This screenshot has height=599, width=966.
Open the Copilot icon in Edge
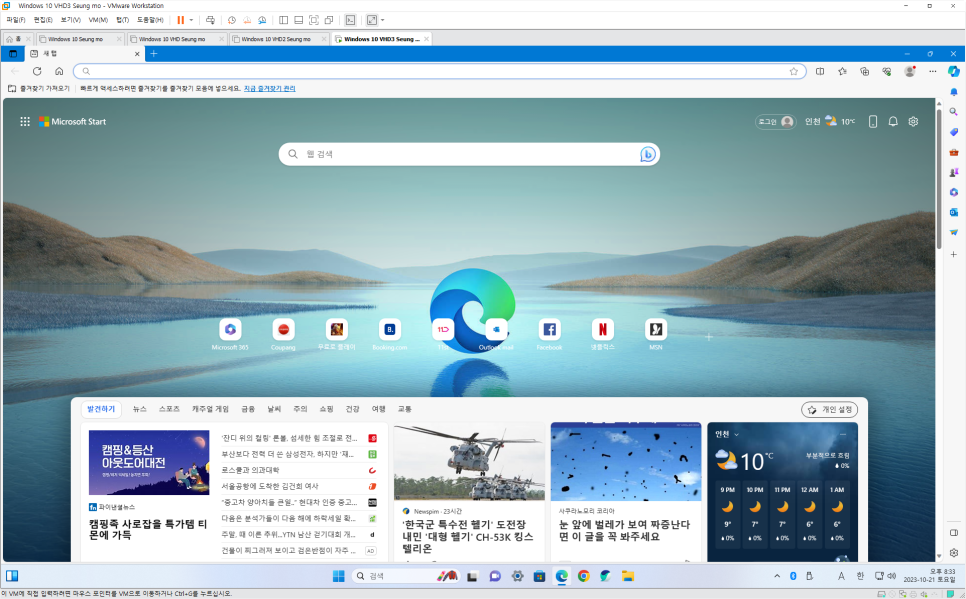[954, 71]
